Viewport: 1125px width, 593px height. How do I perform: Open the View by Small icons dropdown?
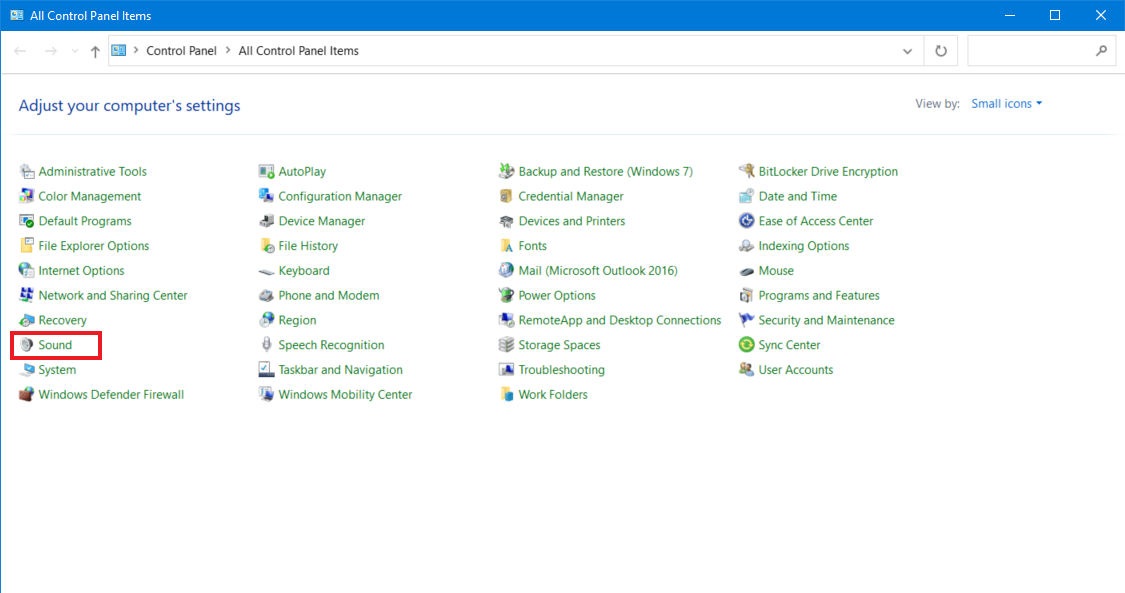pyautogui.click(x=1007, y=103)
